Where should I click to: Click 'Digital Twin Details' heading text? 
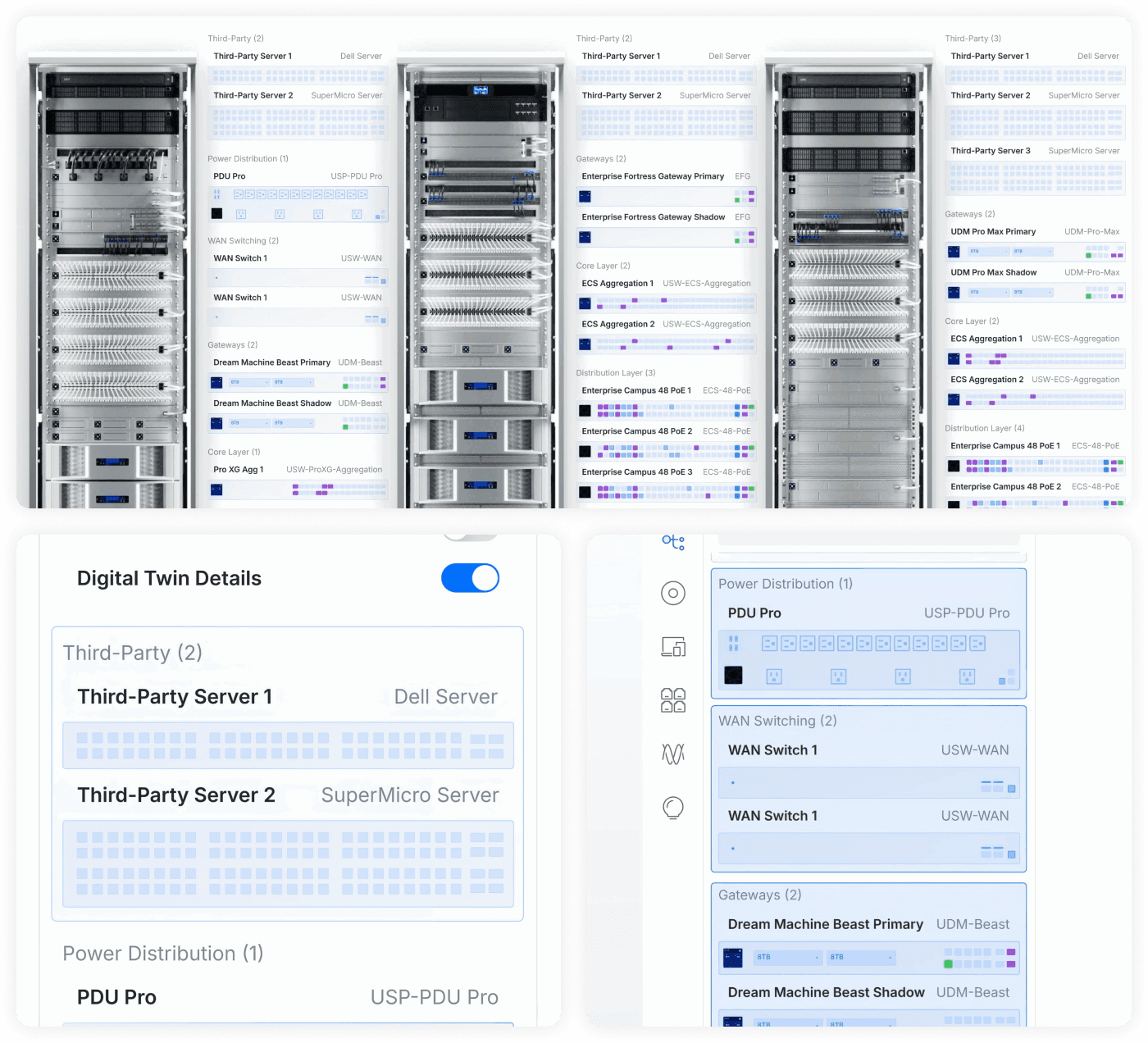(169, 578)
